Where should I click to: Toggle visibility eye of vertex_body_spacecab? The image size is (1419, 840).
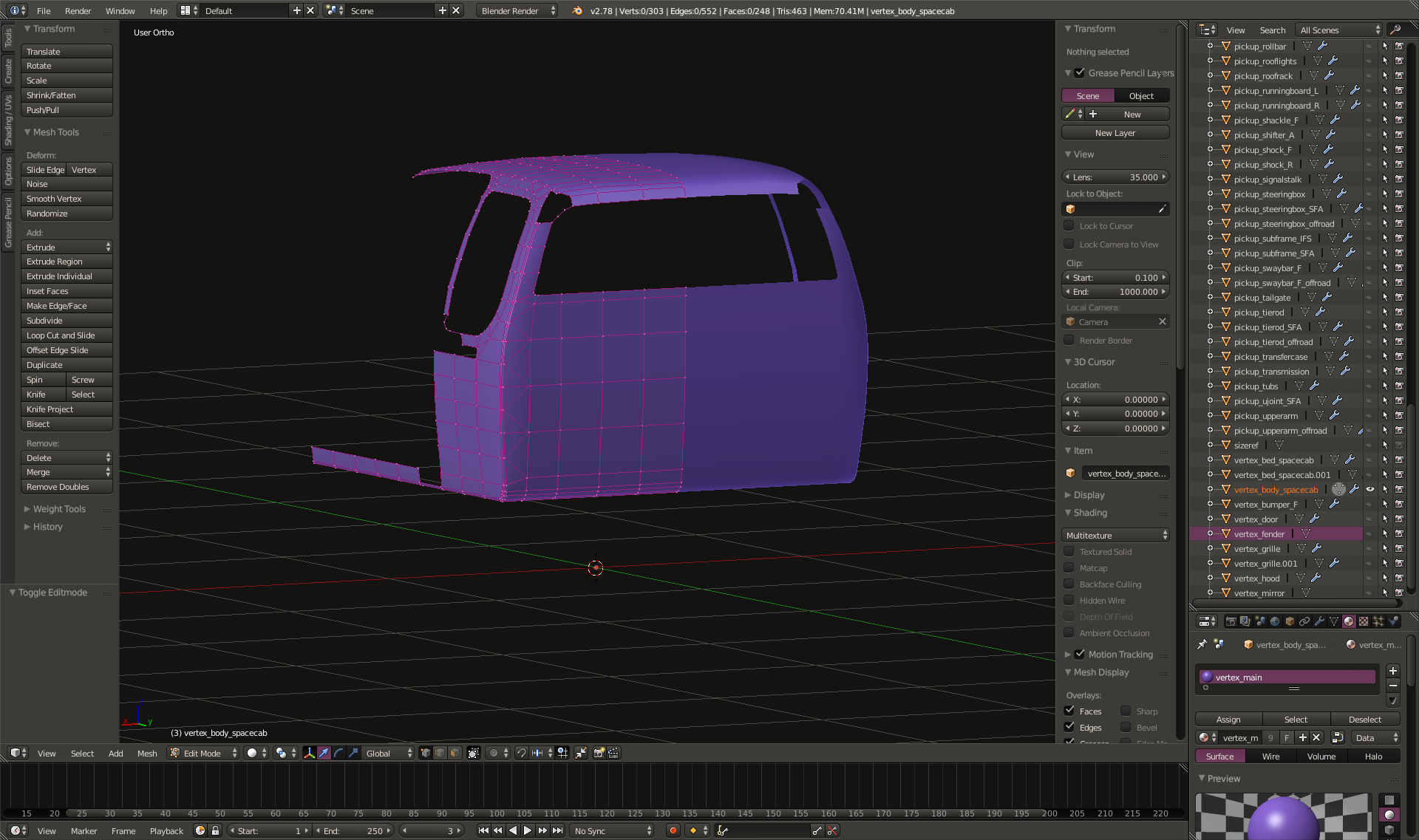(1369, 489)
